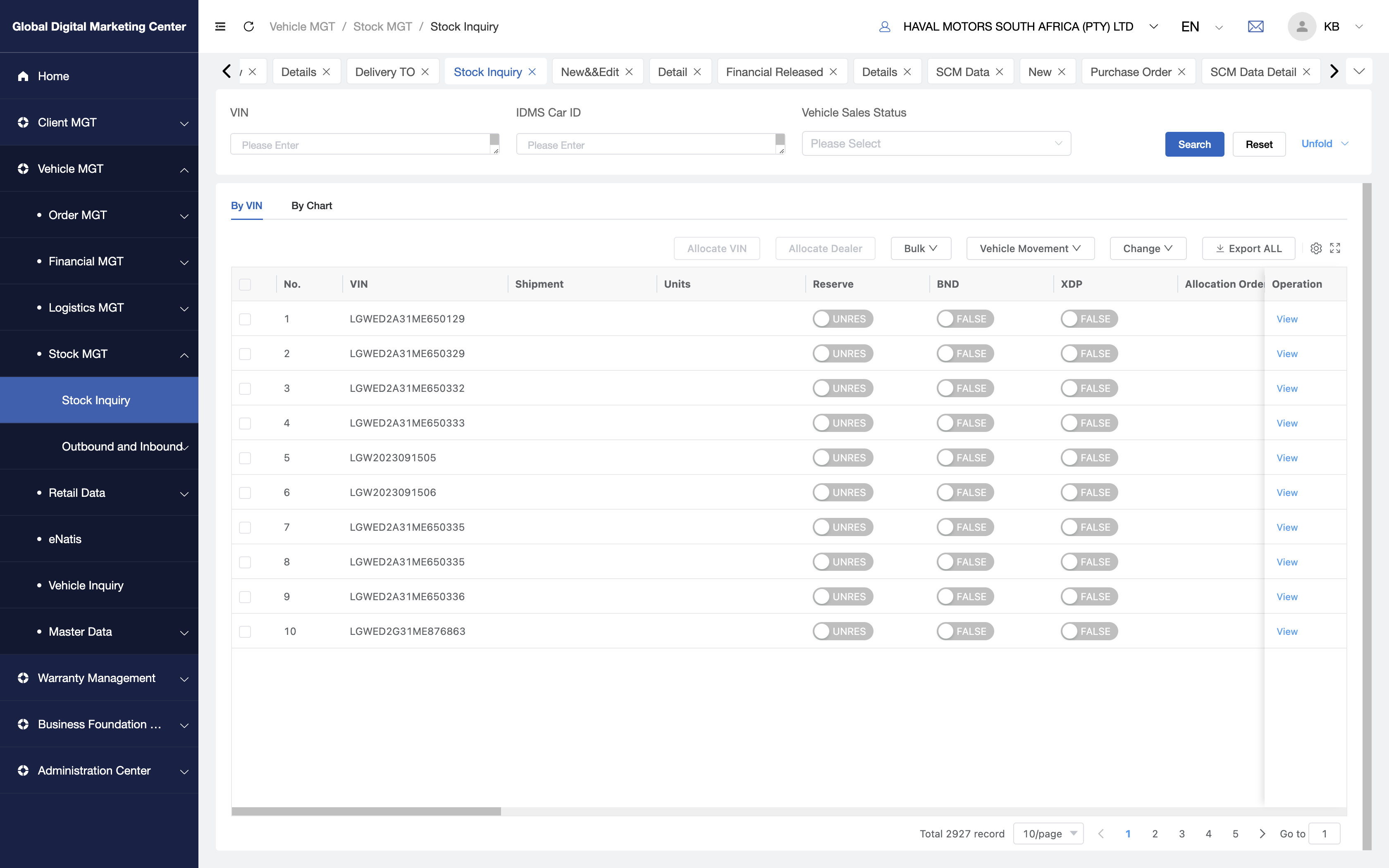This screenshot has height=868, width=1389.
Task: Select all rows header checkbox
Action: tap(245, 284)
